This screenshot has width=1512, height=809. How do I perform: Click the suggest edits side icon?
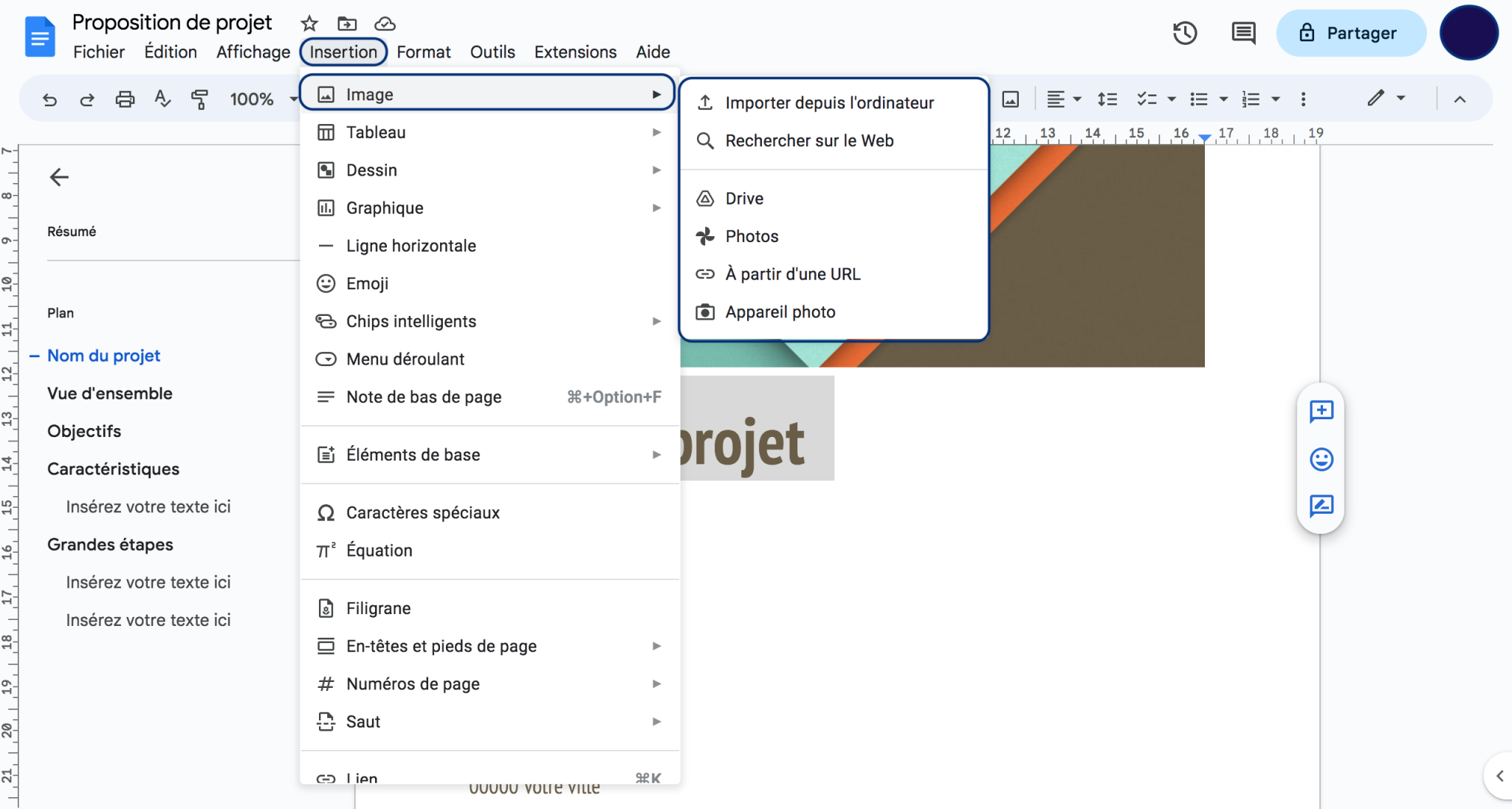1321,506
